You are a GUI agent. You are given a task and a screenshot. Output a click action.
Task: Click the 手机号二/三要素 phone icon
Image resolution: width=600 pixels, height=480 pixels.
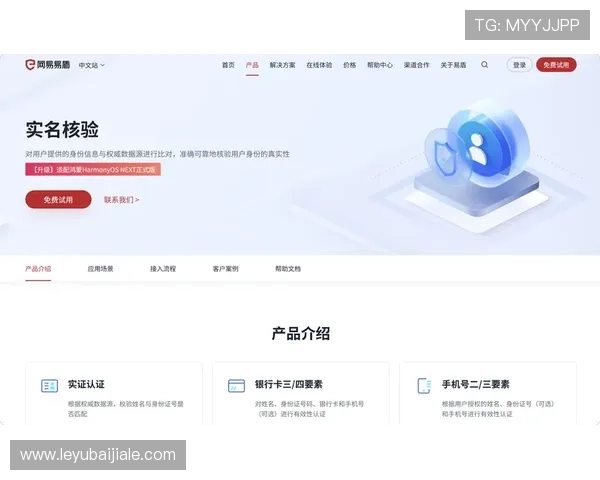[424, 385]
